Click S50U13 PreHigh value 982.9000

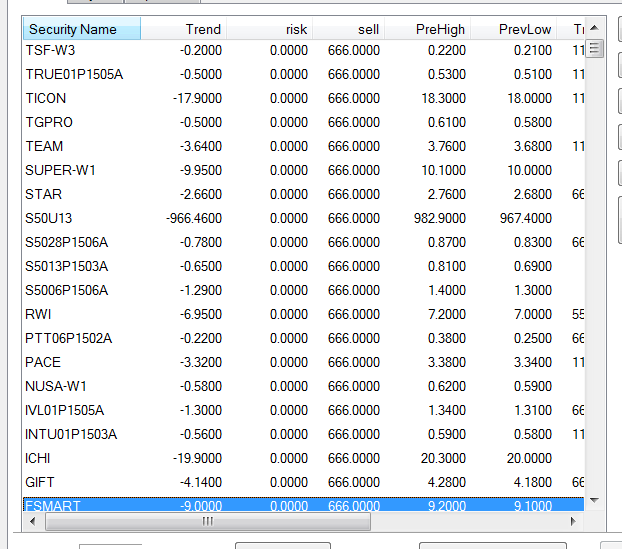440,218
